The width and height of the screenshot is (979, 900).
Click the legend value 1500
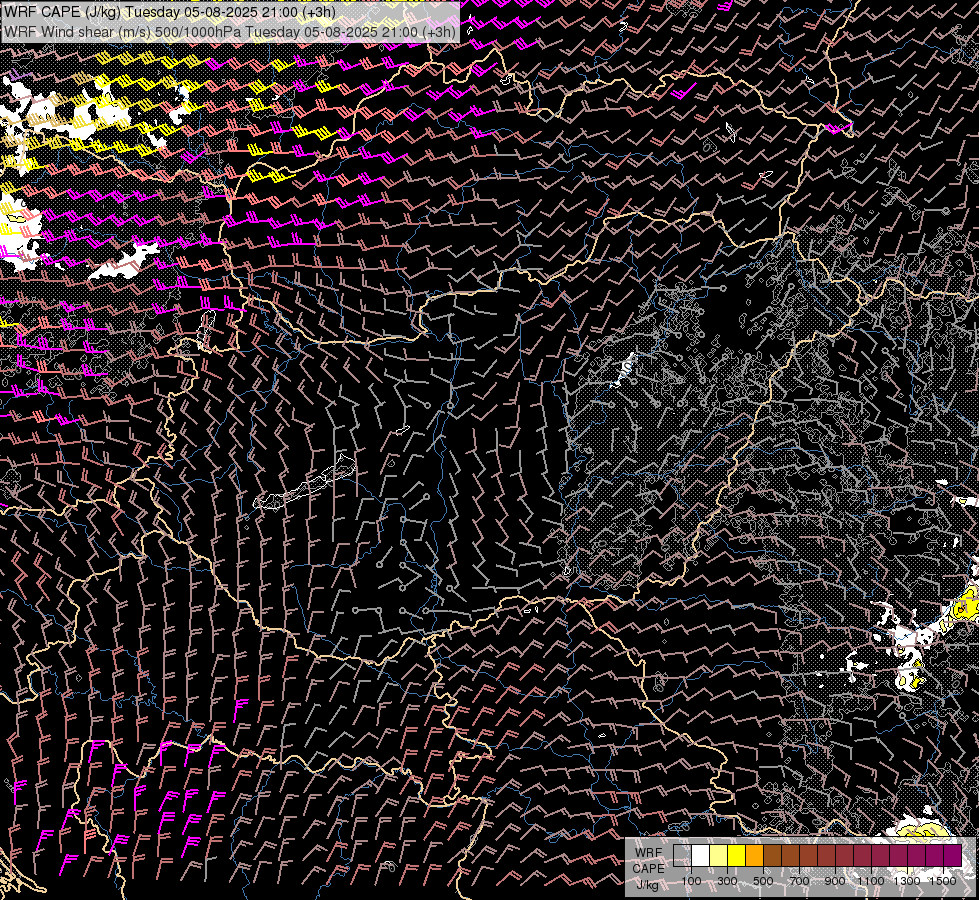point(943,881)
